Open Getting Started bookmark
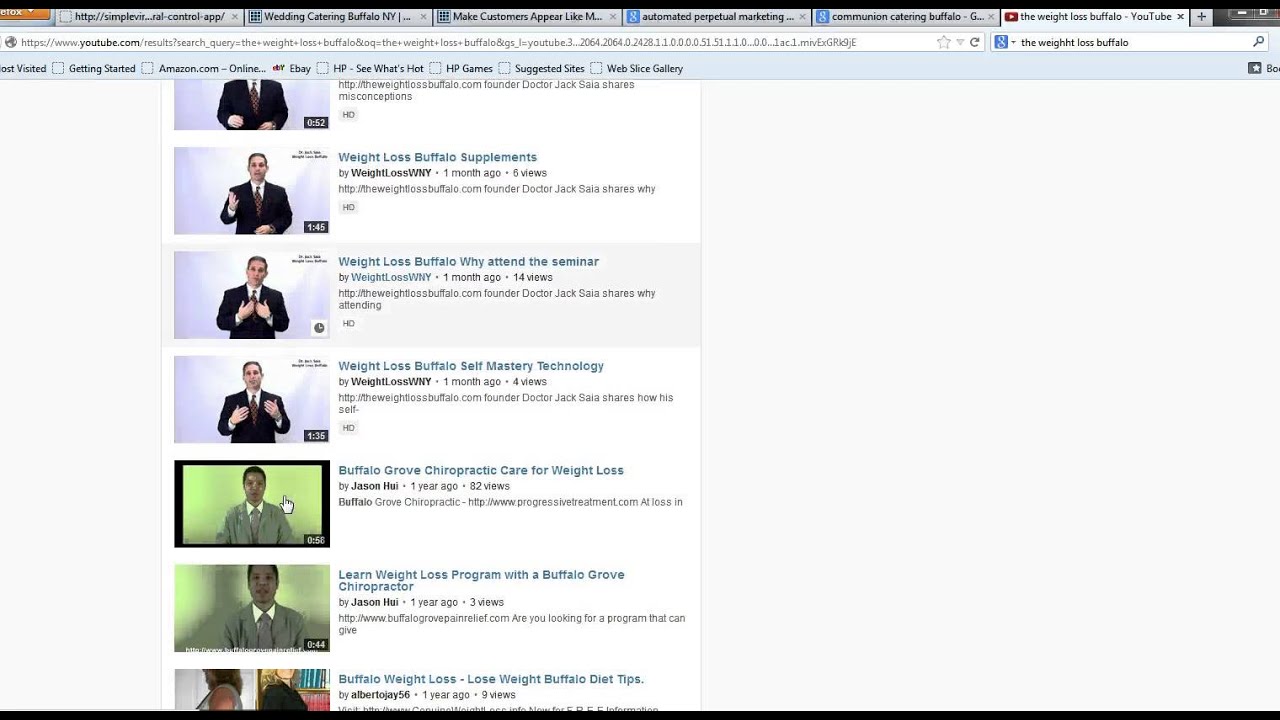The width and height of the screenshot is (1280, 720). pyautogui.click(x=93, y=69)
